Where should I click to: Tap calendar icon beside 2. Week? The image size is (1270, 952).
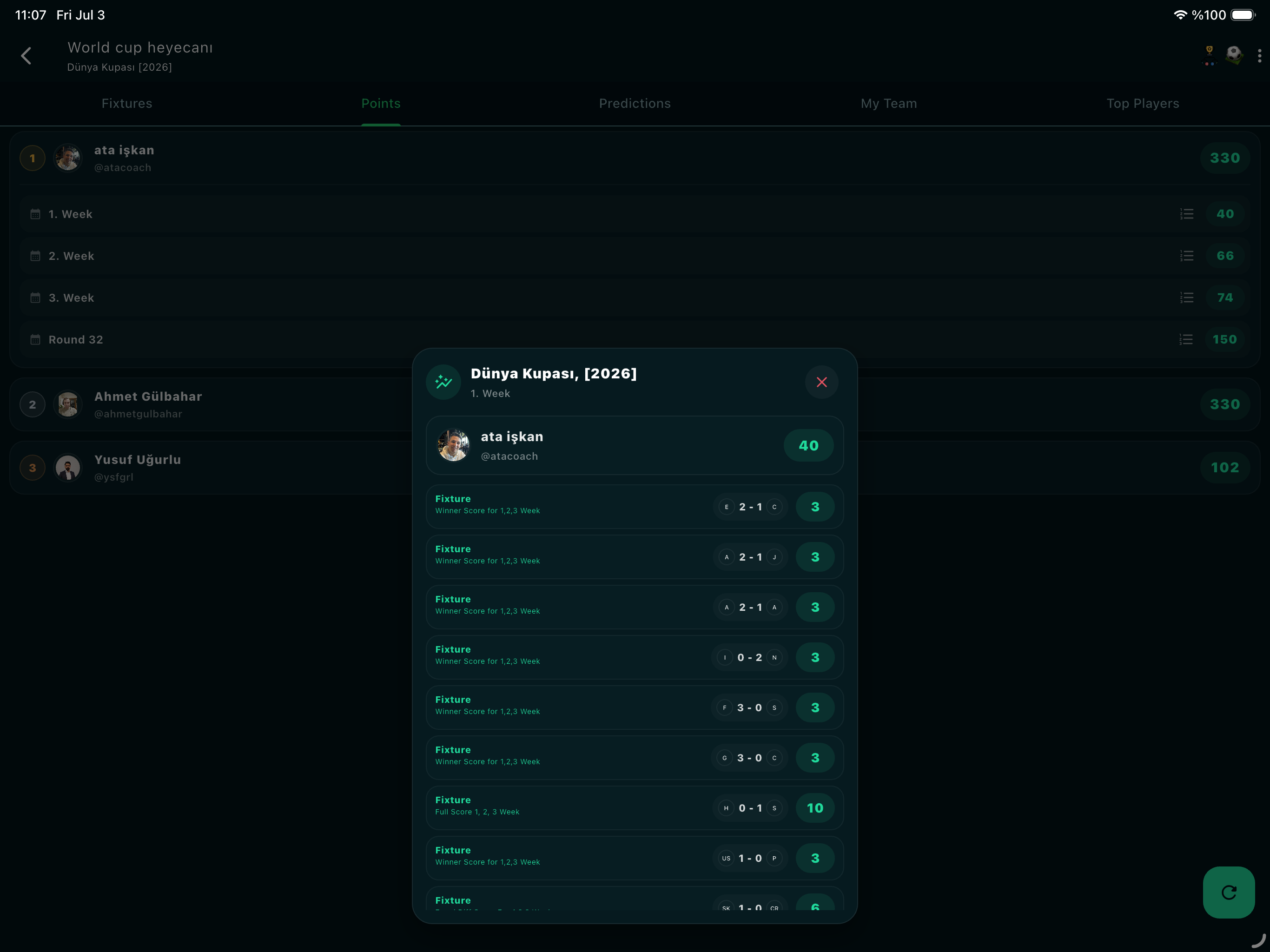(x=35, y=256)
